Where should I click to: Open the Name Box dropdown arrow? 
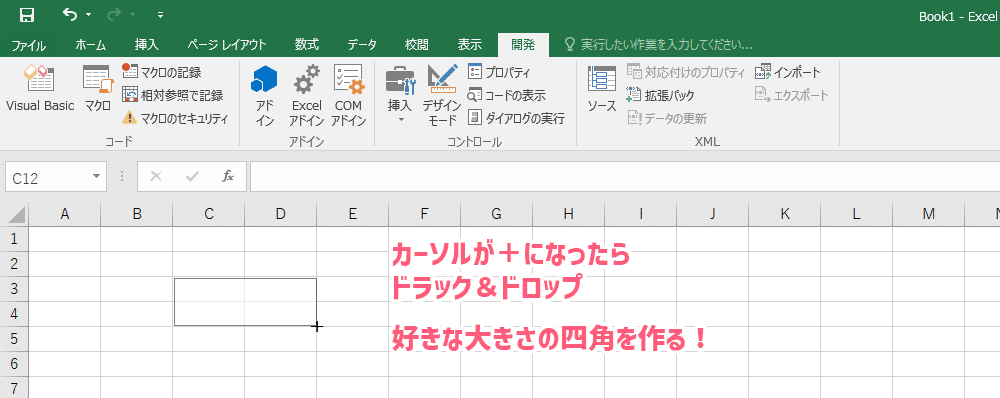[x=96, y=177]
